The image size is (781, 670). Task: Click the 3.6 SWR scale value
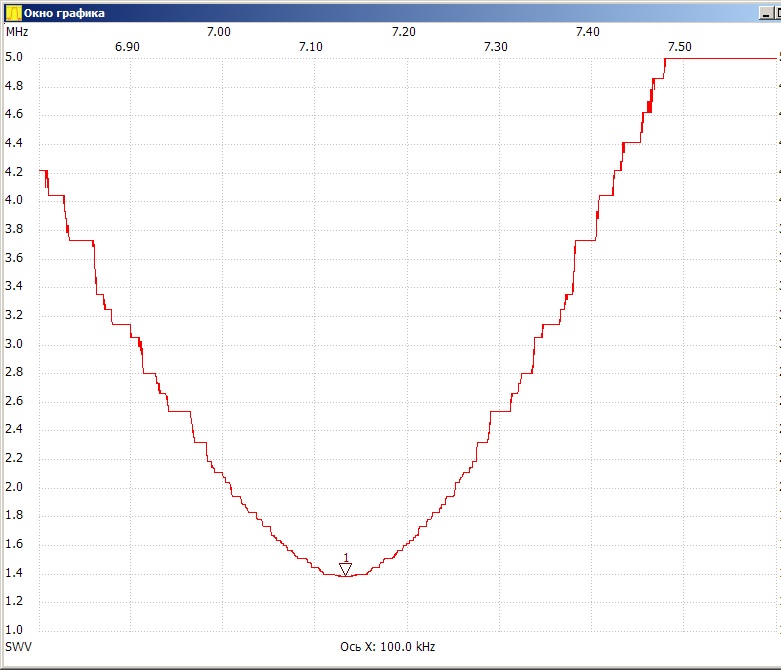click(x=14, y=258)
